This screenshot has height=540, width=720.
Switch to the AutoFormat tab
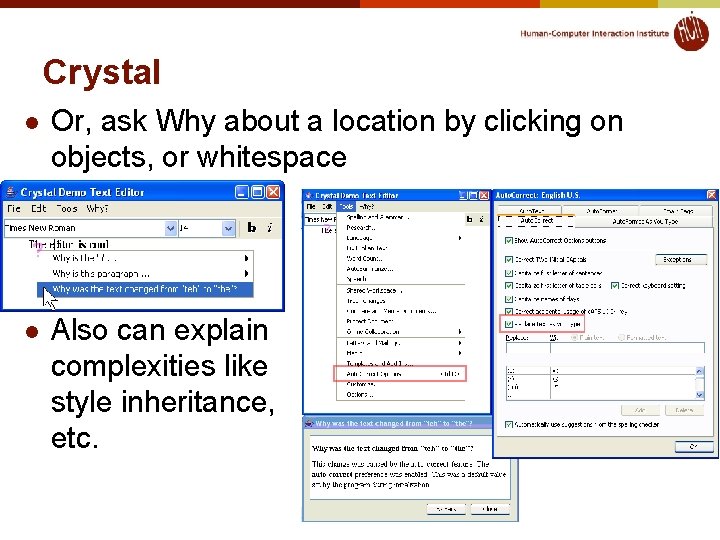click(x=601, y=211)
